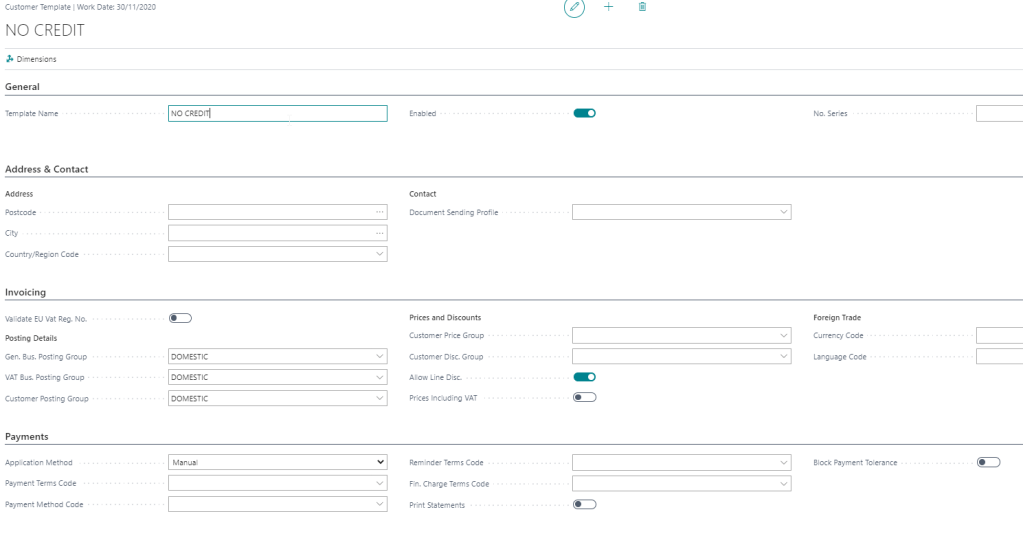The height and width of the screenshot is (536, 1023).
Task: Click the plus icon to create new
Action: [608, 7]
